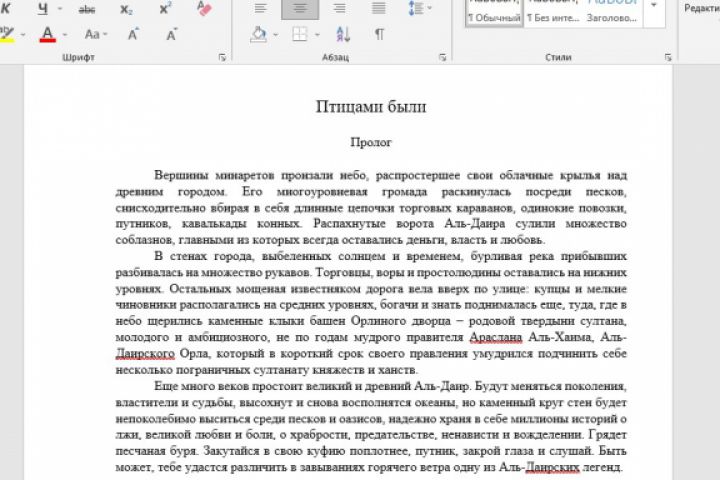This screenshot has height=480, width=720.
Task: Open Change Case (Aa) menu
Action: coord(96,34)
